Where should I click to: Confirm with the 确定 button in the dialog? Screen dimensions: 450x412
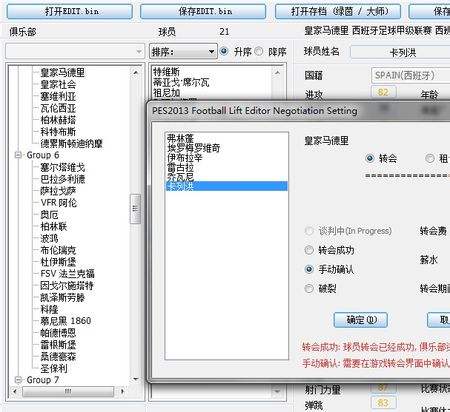[x=361, y=320]
